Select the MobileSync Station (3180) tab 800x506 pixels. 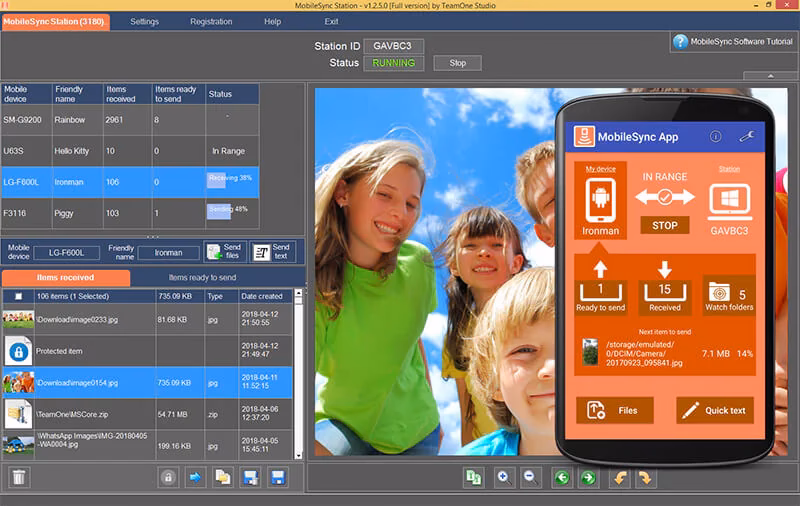[x=55, y=22]
